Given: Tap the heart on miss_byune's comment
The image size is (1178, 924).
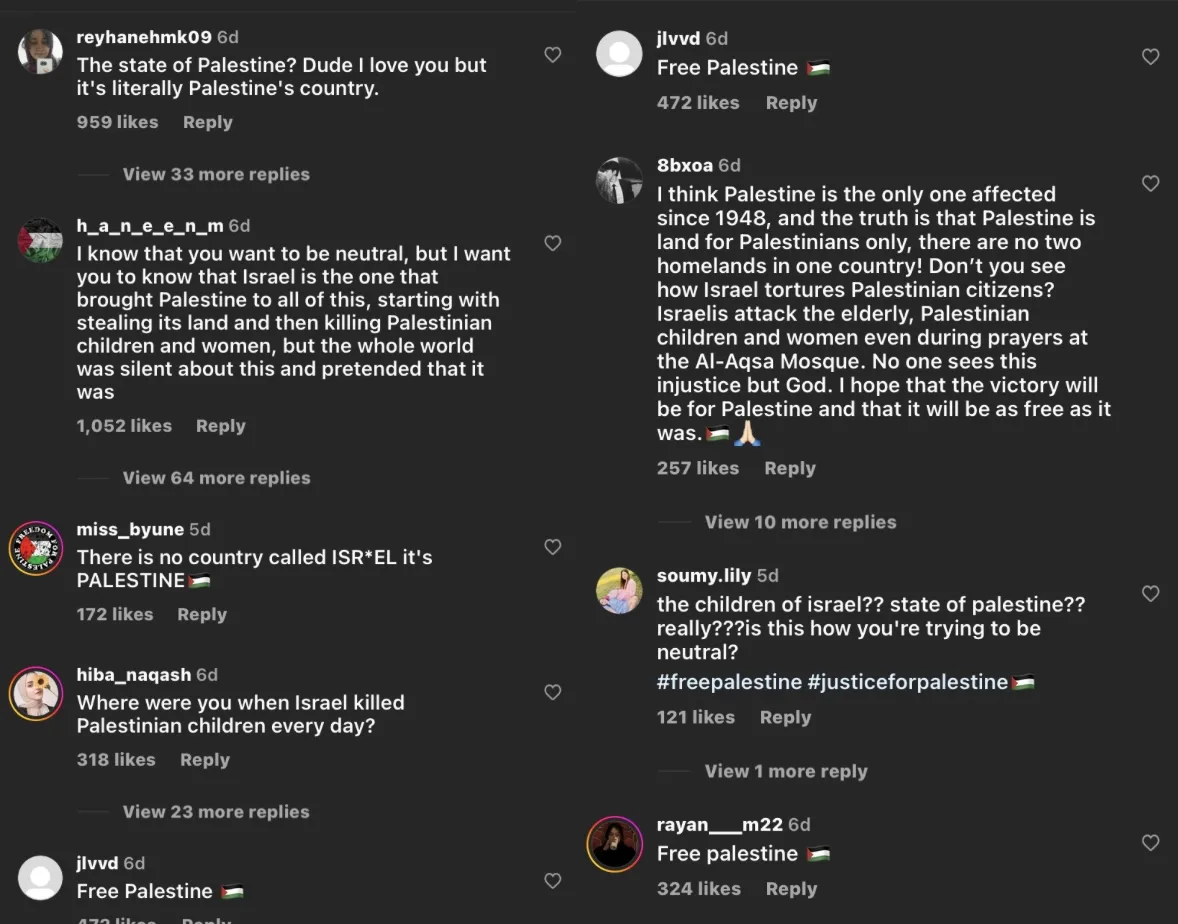Looking at the screenshot, I should point(552,546).
